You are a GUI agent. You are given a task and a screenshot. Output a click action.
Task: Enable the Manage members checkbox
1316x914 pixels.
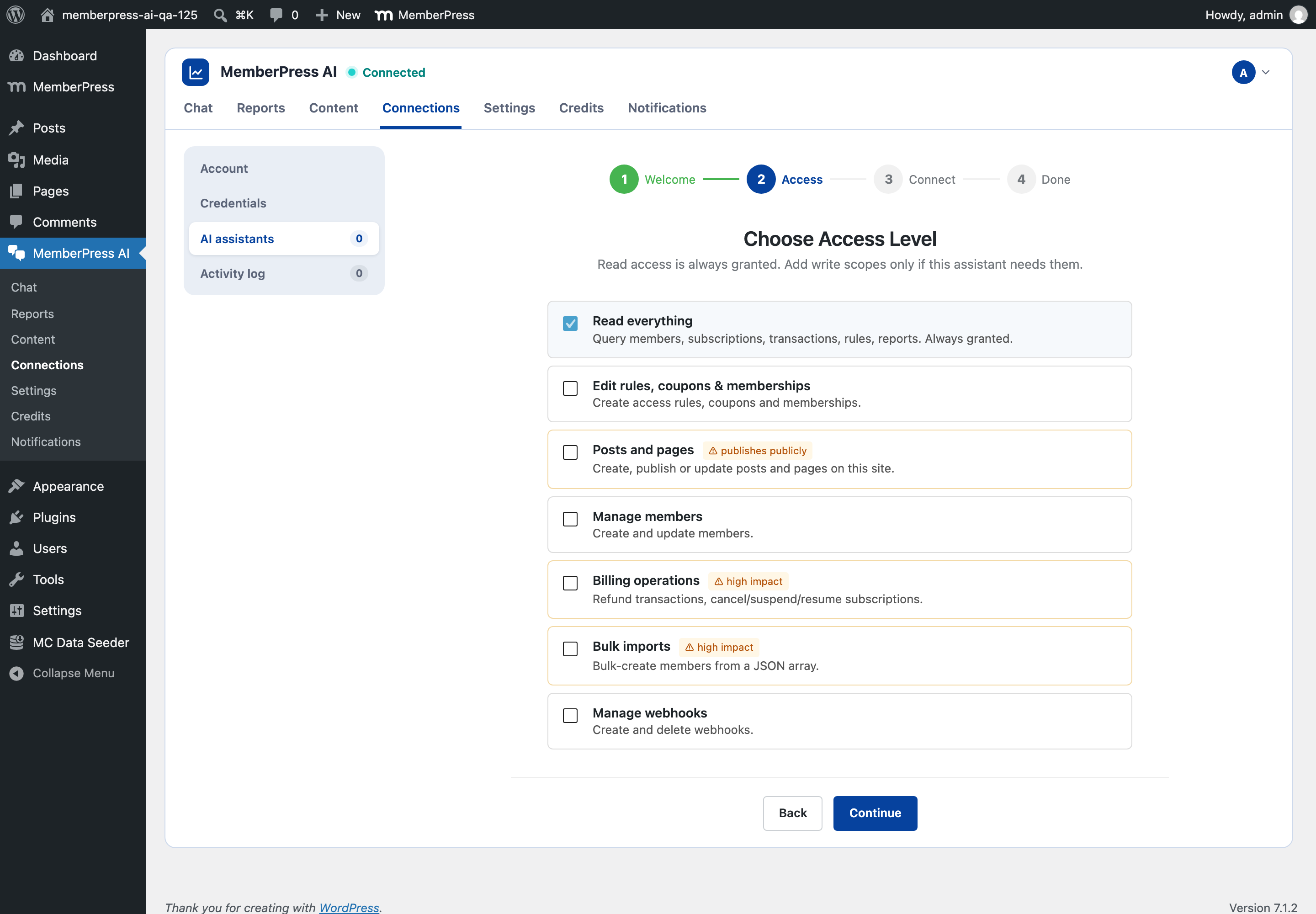point(570,520)
